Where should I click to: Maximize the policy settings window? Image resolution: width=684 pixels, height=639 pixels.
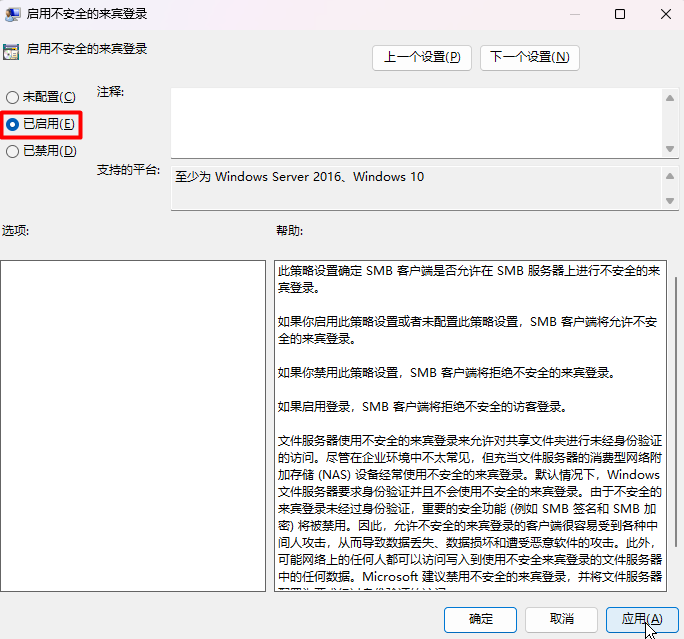620,14
